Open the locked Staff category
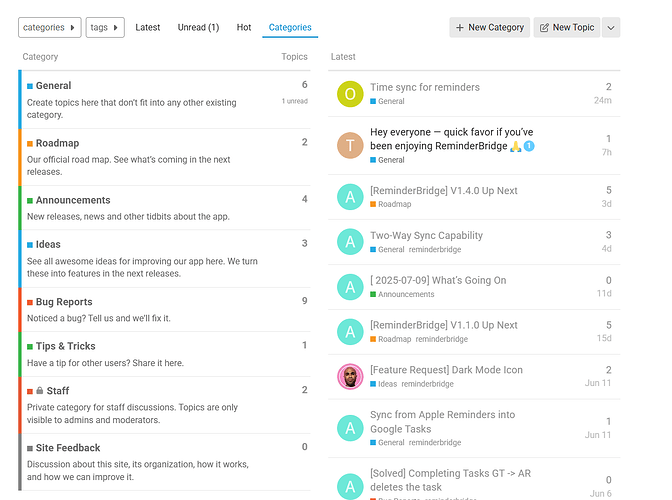 58,391
